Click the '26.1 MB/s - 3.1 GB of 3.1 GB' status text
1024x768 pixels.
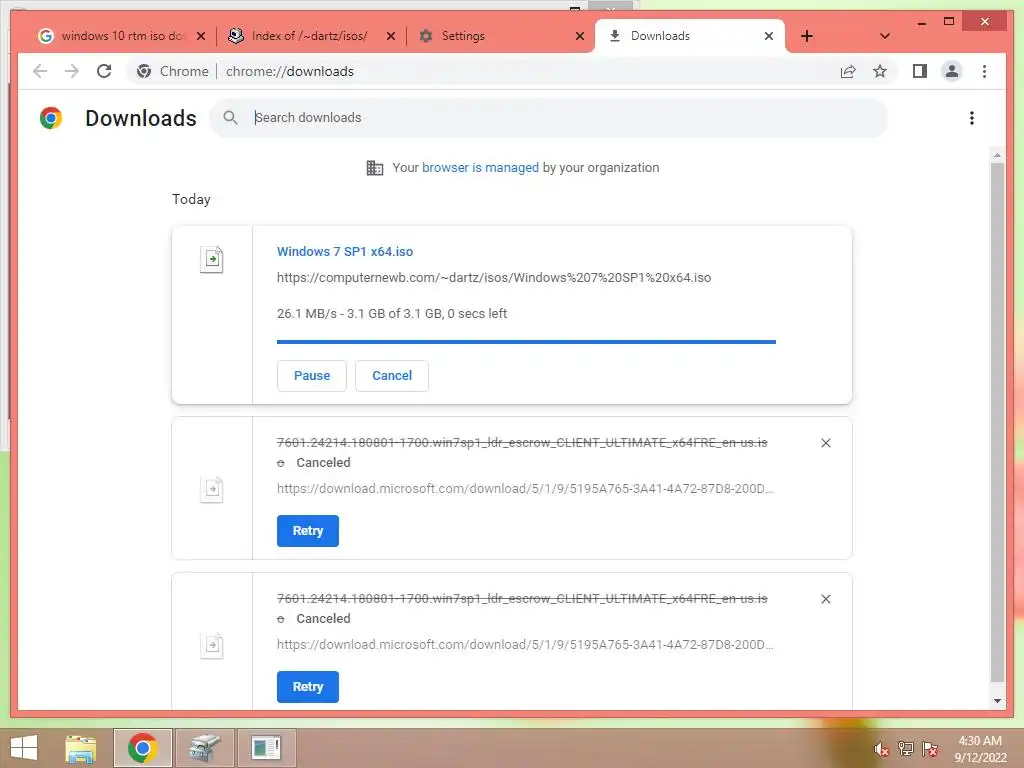pyautogui.click(x=392, y=313)
